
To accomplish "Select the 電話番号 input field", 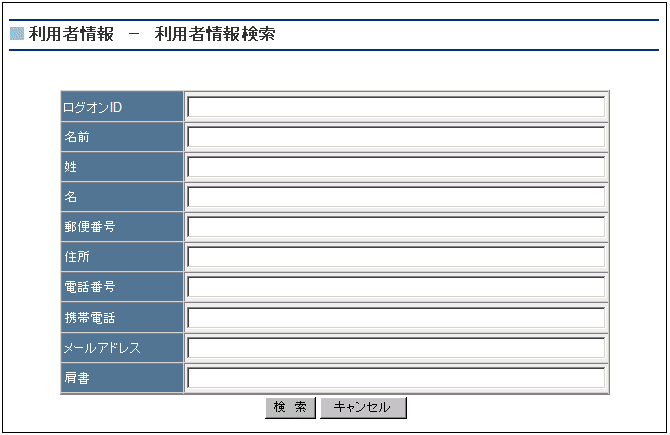I will (x=396, y=287).
